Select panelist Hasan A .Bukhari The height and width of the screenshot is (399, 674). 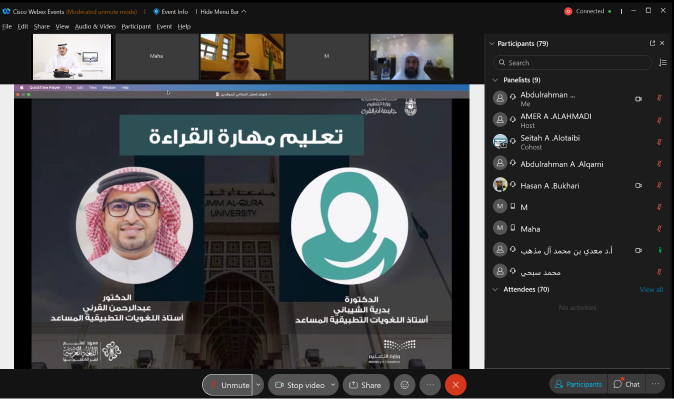coord(578,185)
